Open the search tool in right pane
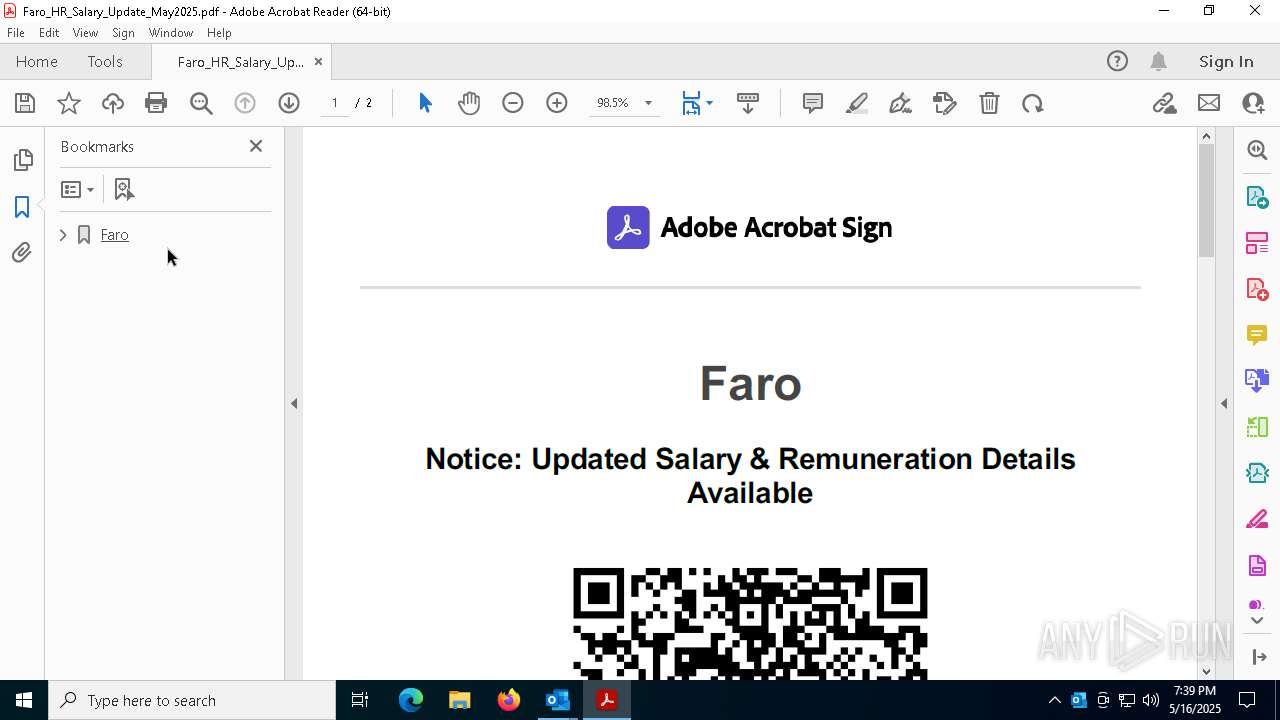1280x720 pixels. pyautogui.click(x=1257, y=150)
